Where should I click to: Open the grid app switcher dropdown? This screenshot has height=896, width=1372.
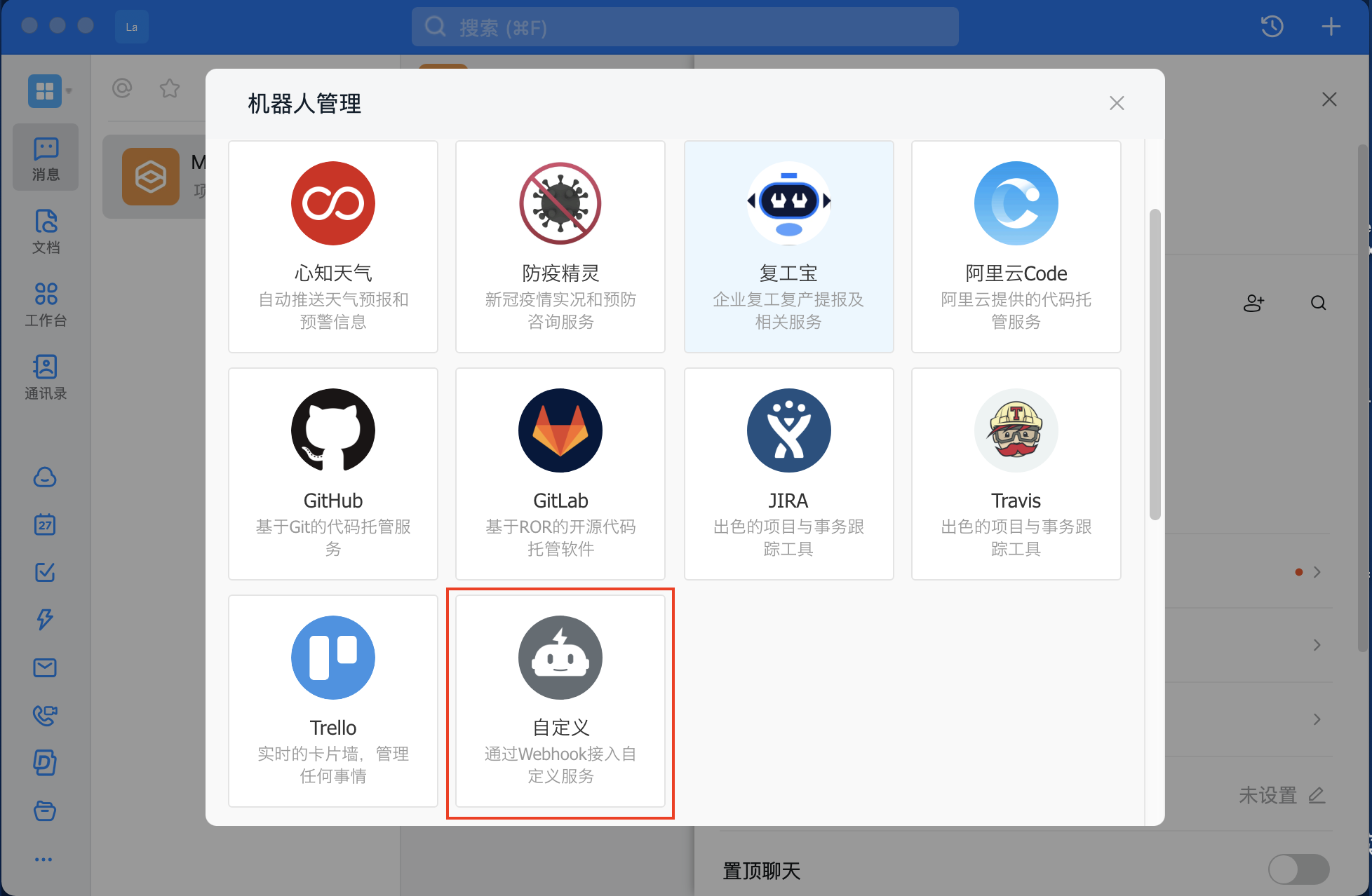coord(50,91)
